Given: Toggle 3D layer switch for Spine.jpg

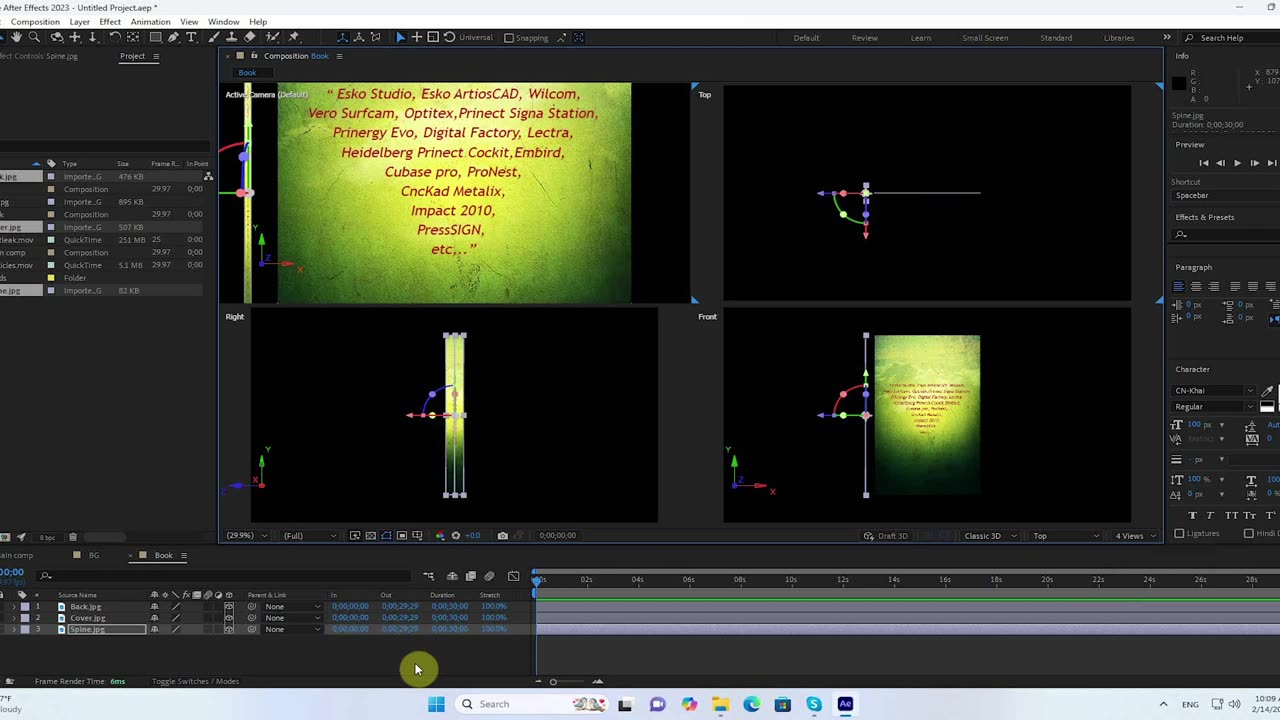Looking at the screenshot, I should click(229, 629).
